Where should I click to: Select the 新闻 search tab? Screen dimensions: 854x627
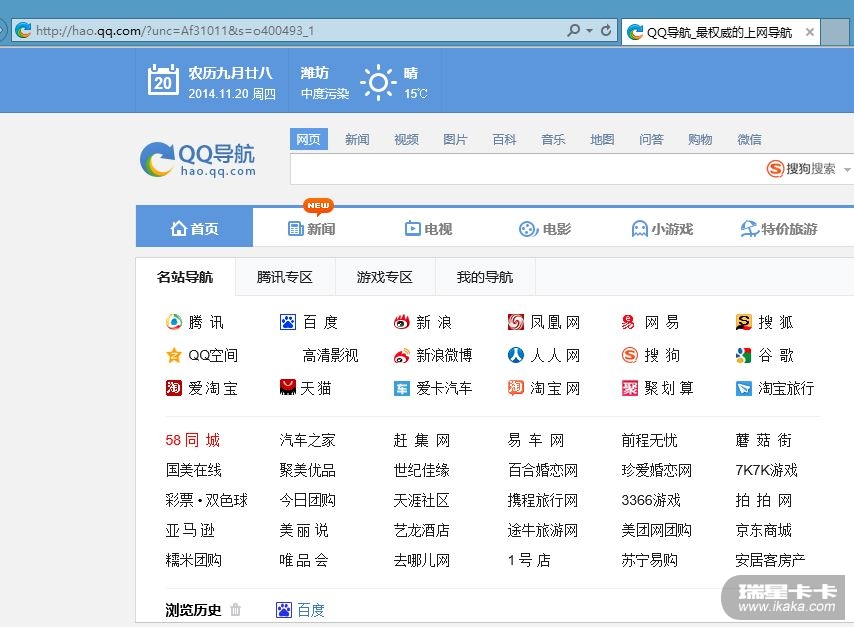click(357, 139)
